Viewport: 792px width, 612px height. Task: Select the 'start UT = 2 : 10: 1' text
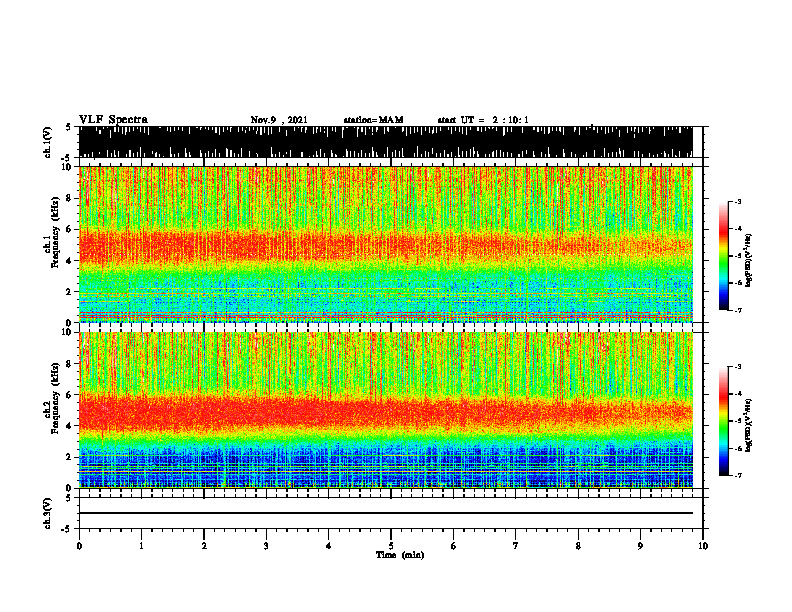483,120
